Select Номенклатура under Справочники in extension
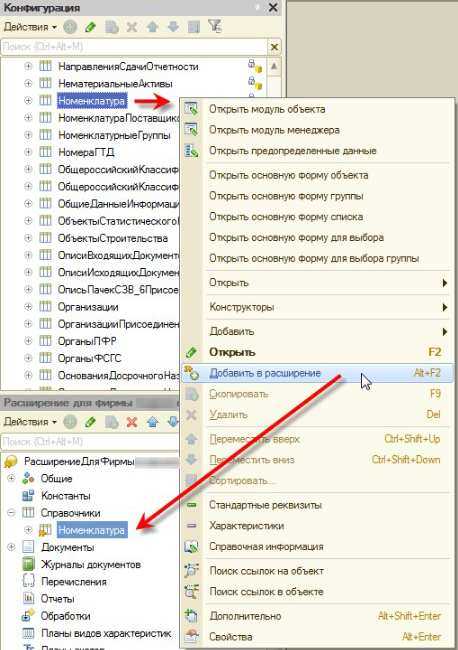458x650 pixels. point(92,530)
